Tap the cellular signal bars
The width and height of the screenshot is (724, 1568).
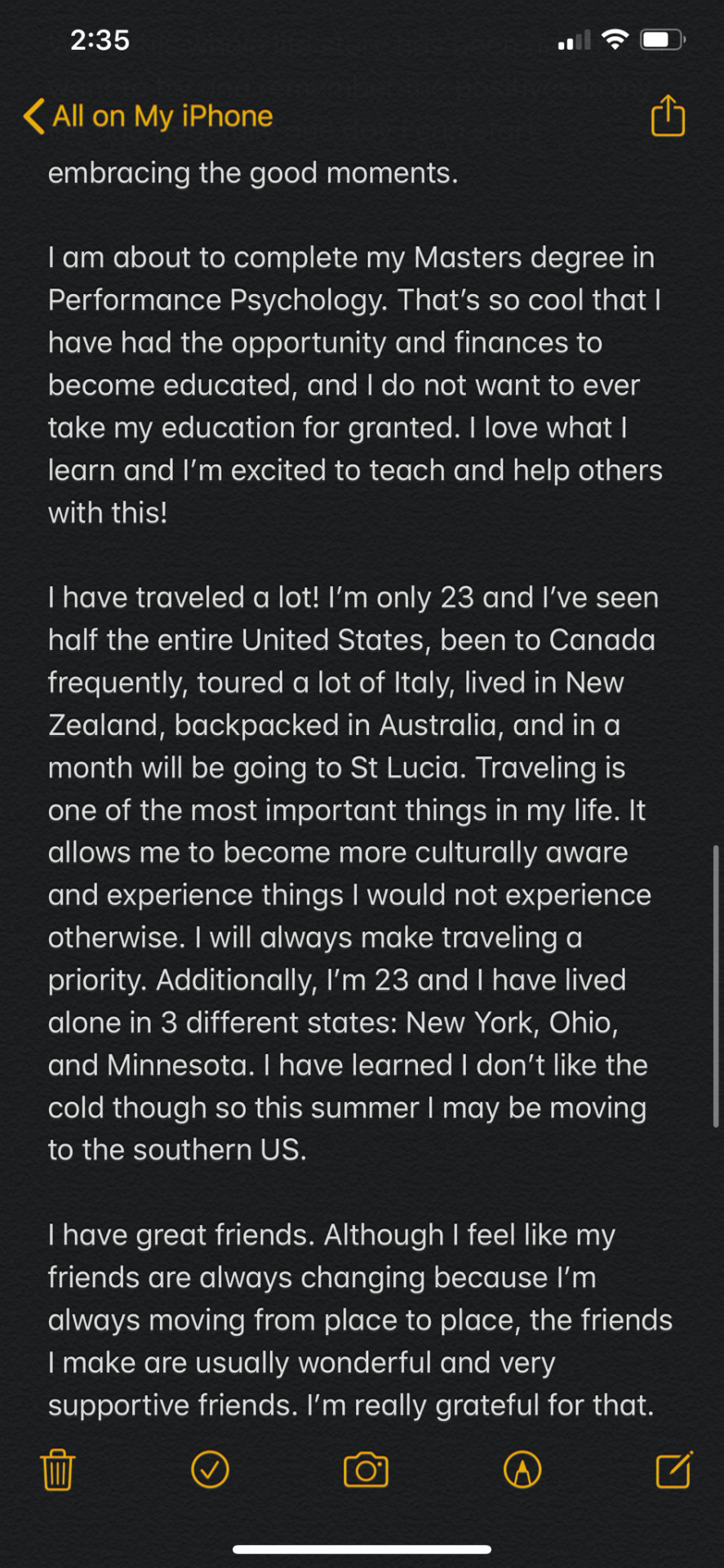(x=574, y=39)
